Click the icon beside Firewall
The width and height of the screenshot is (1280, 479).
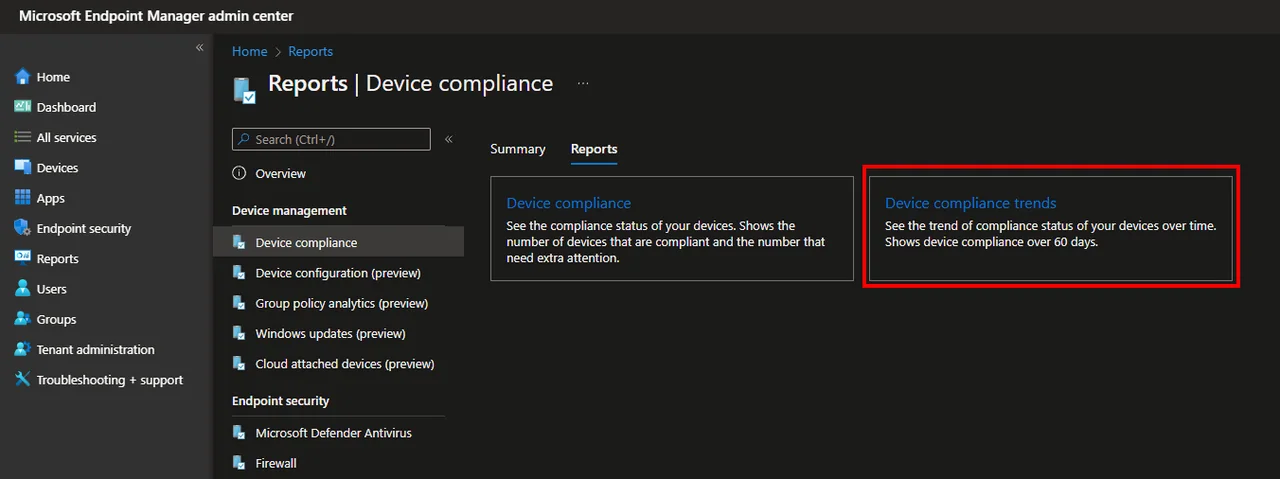tap(239, 463)
